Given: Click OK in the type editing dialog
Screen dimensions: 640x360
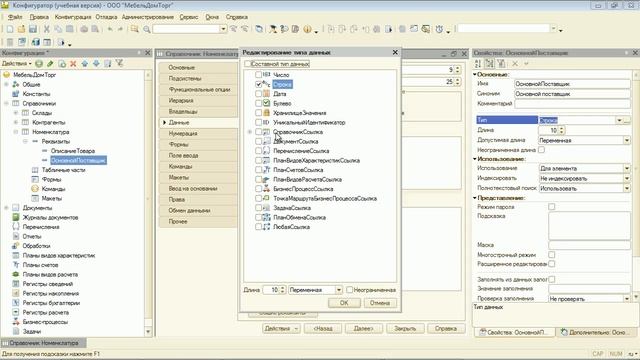Looking at the screenshot, I should [344, 303].
